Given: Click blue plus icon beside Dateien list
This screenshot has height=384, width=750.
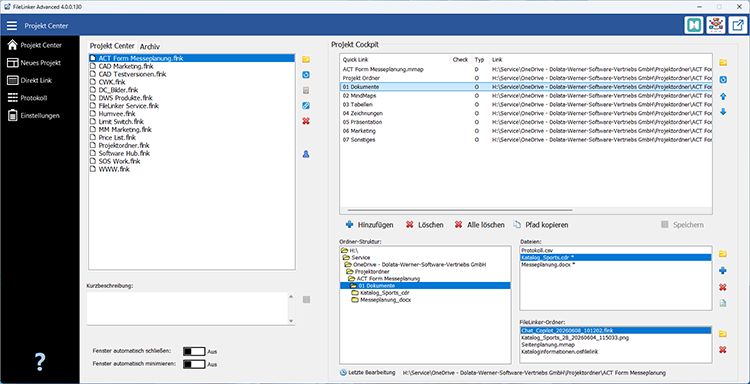Looking at the screenshot, I should tap(723, 271).
